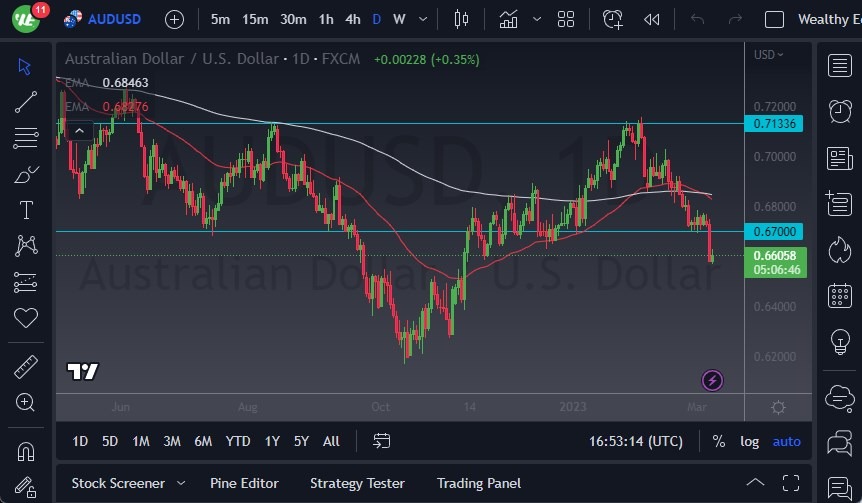Set the date range to 1M
The image size is (862, 503).
click(141, 441)
